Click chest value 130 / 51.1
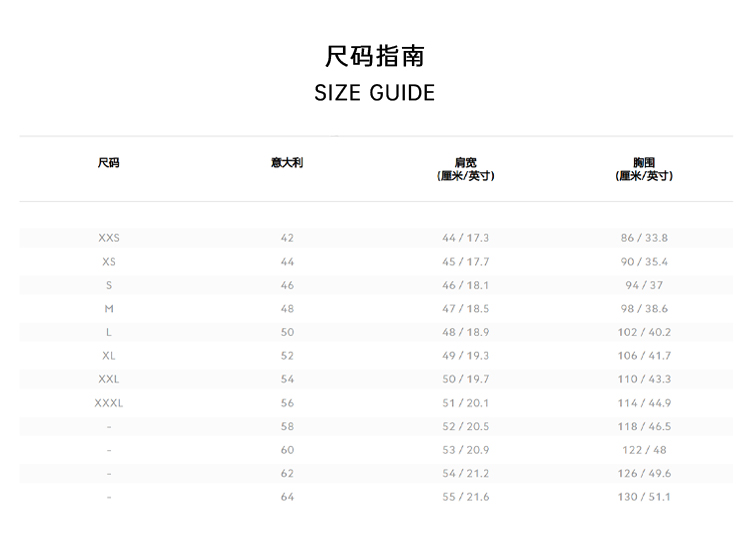 (644, 497)
